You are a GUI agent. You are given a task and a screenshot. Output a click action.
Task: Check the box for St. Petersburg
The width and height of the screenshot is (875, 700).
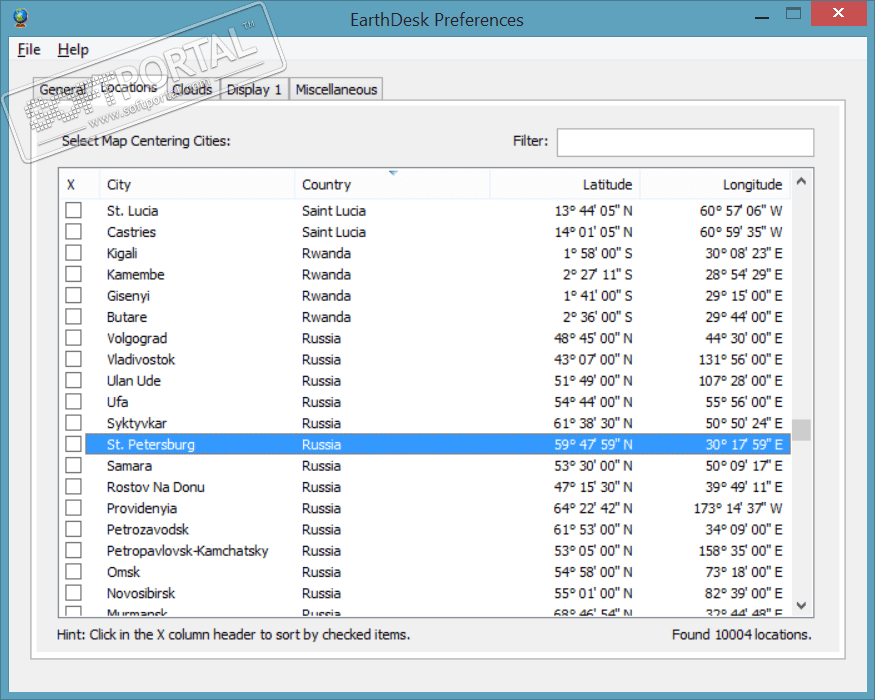pos(73,444)
